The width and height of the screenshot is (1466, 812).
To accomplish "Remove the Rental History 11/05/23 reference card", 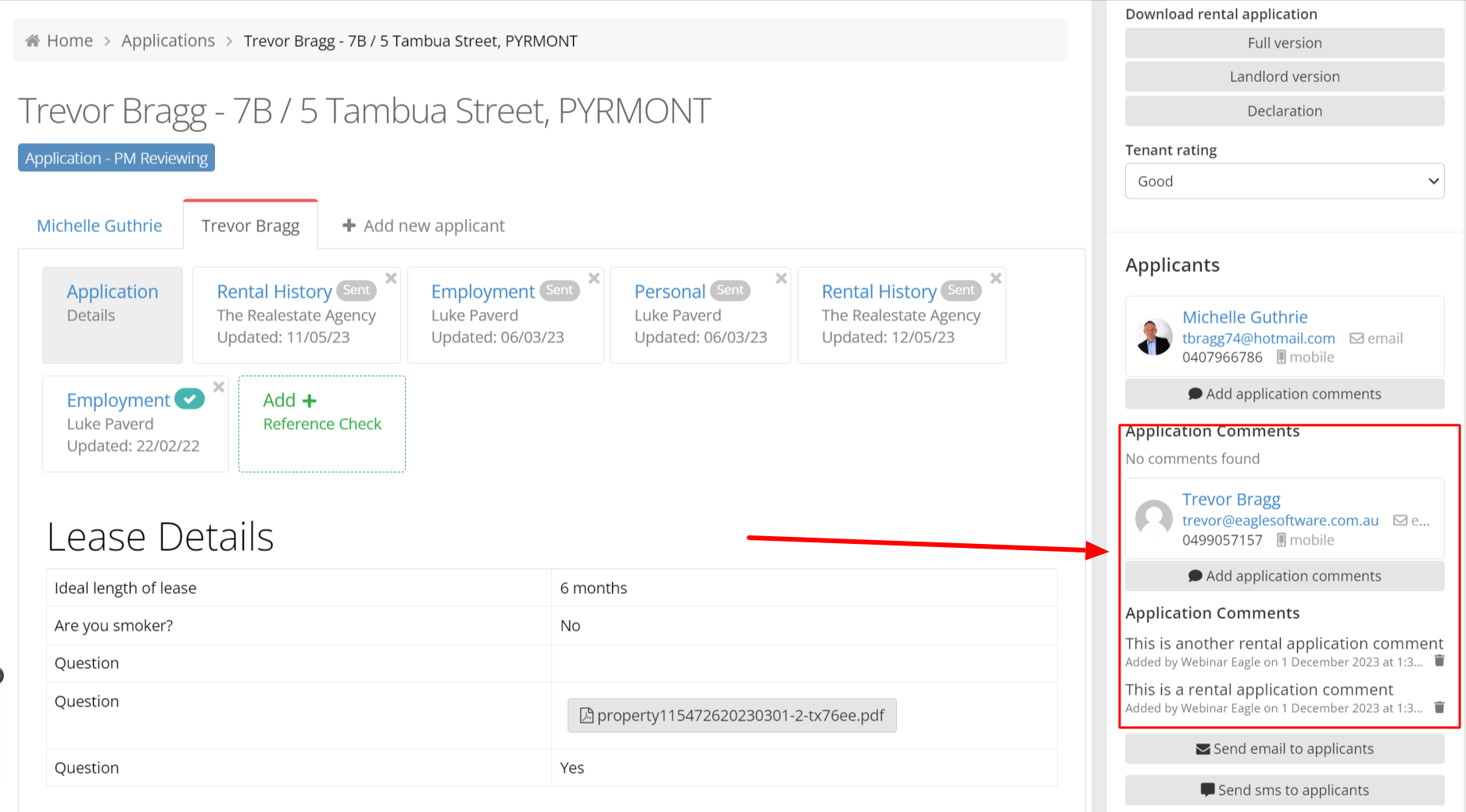I will pos(391,278).
